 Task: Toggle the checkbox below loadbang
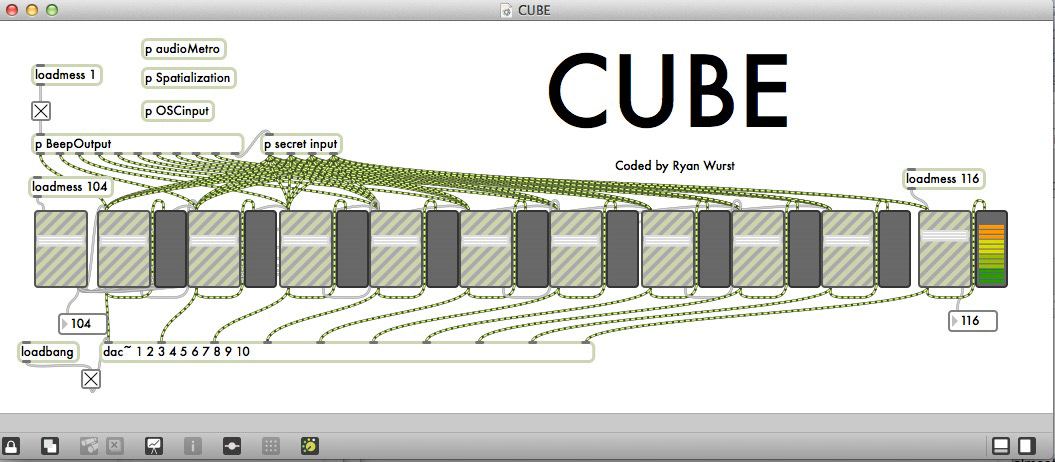[91, 379]
